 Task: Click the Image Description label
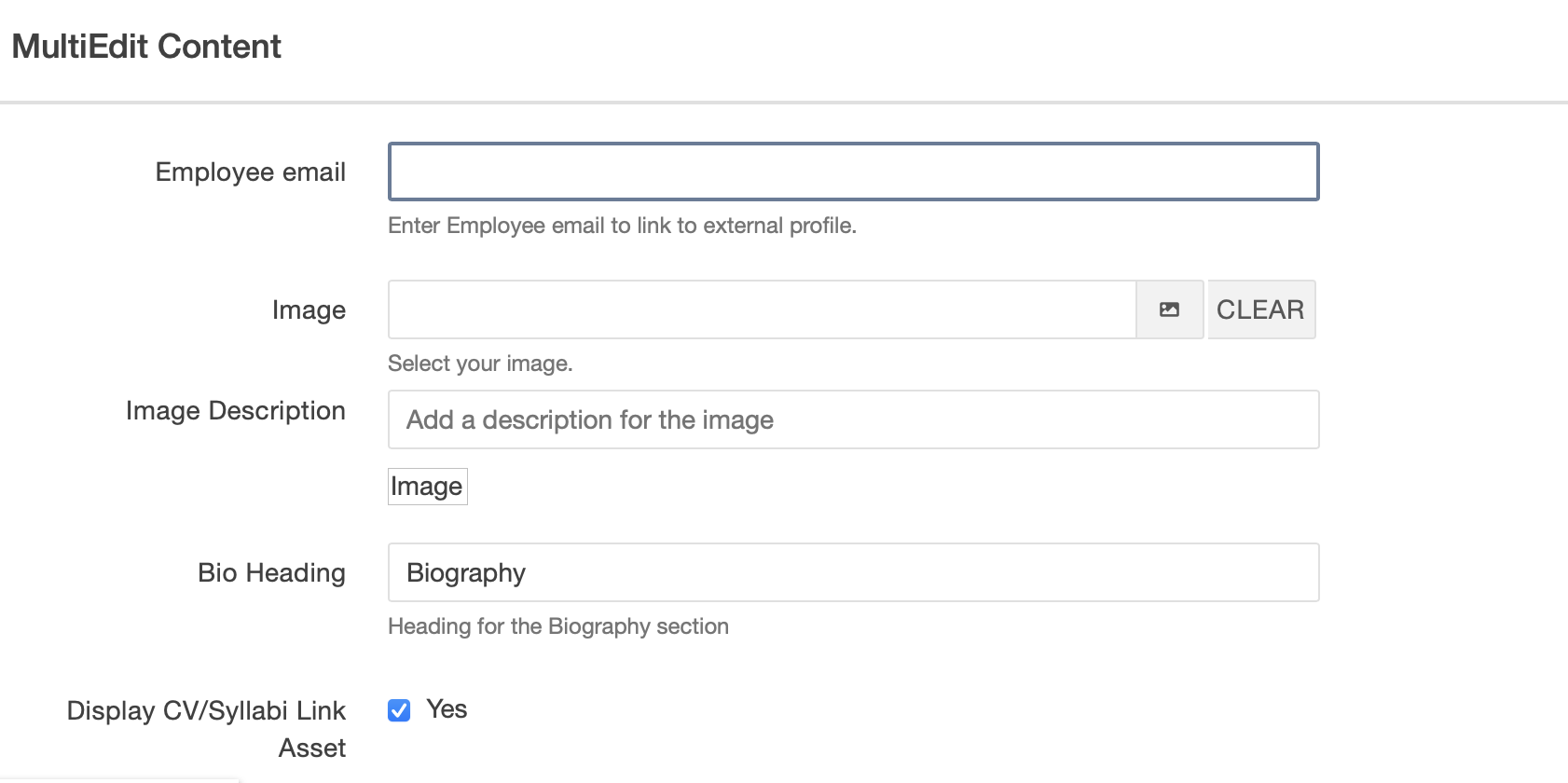235,411
